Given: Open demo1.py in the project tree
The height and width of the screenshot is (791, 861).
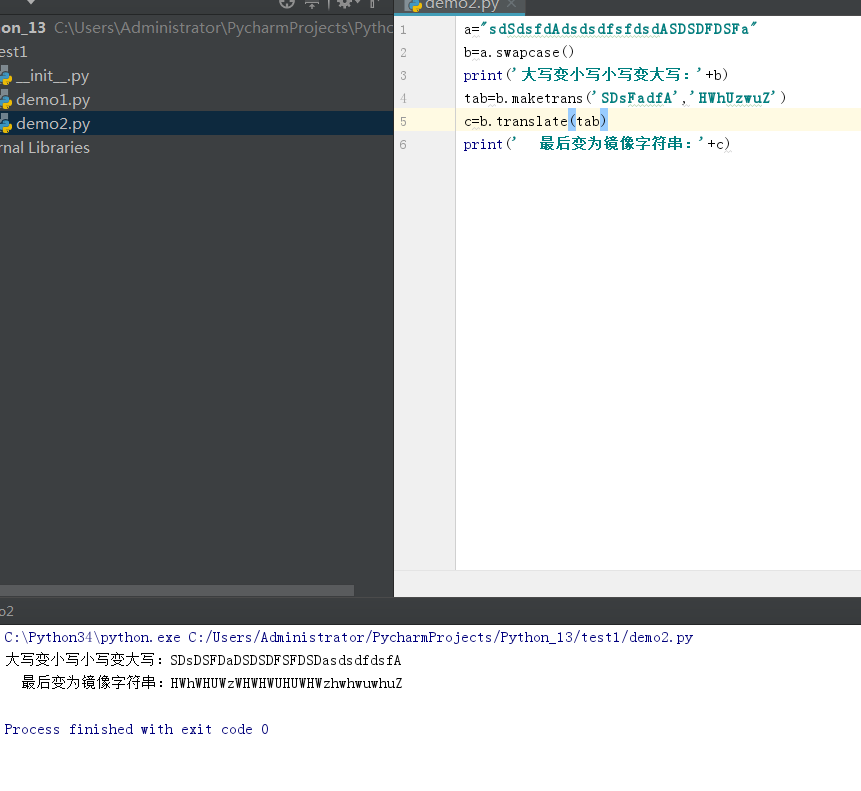Looking at the screenshot, I should tap(53, 100).
